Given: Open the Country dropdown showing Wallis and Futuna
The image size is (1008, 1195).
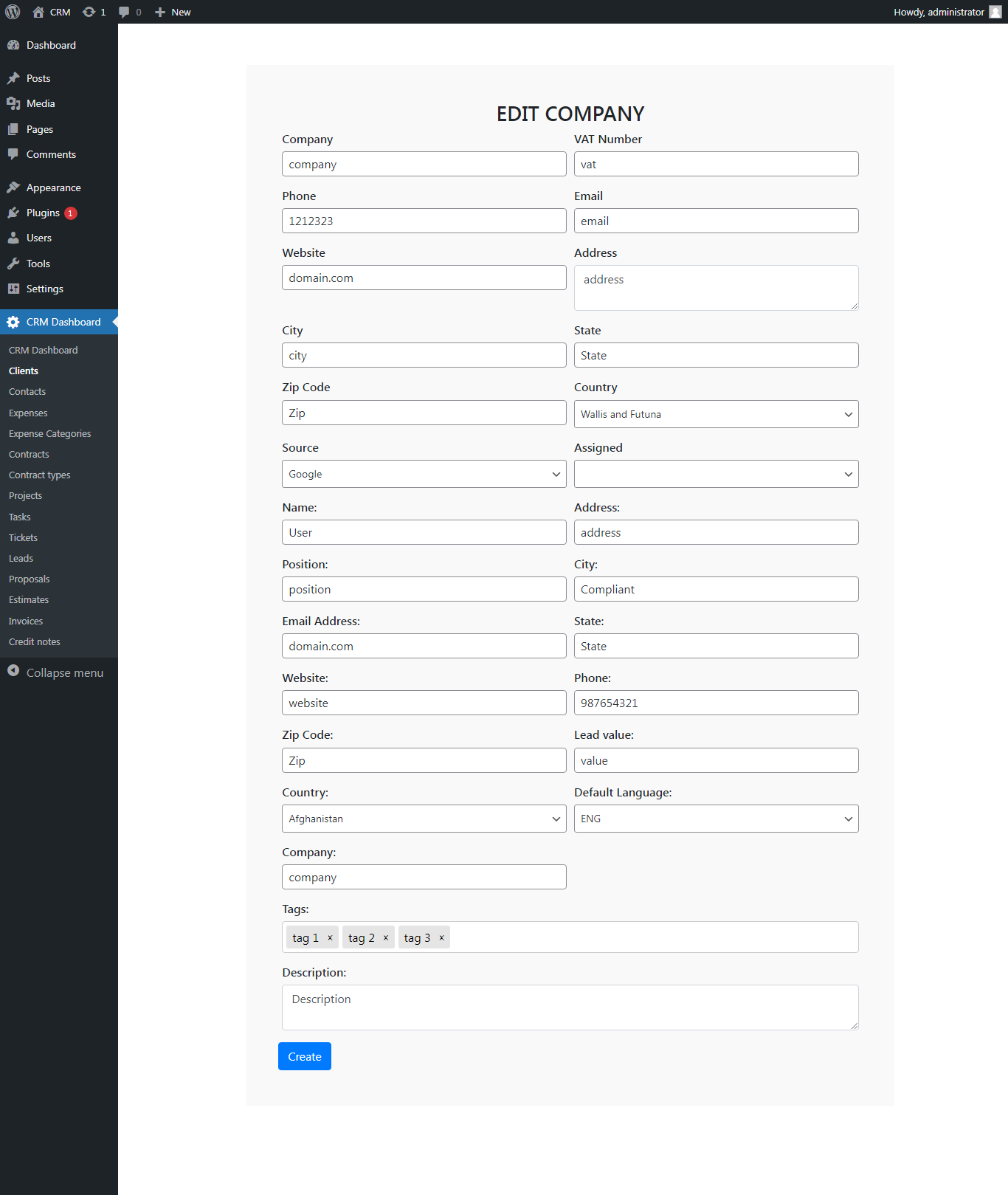Looking at the screenshot, I should point(716,414).
